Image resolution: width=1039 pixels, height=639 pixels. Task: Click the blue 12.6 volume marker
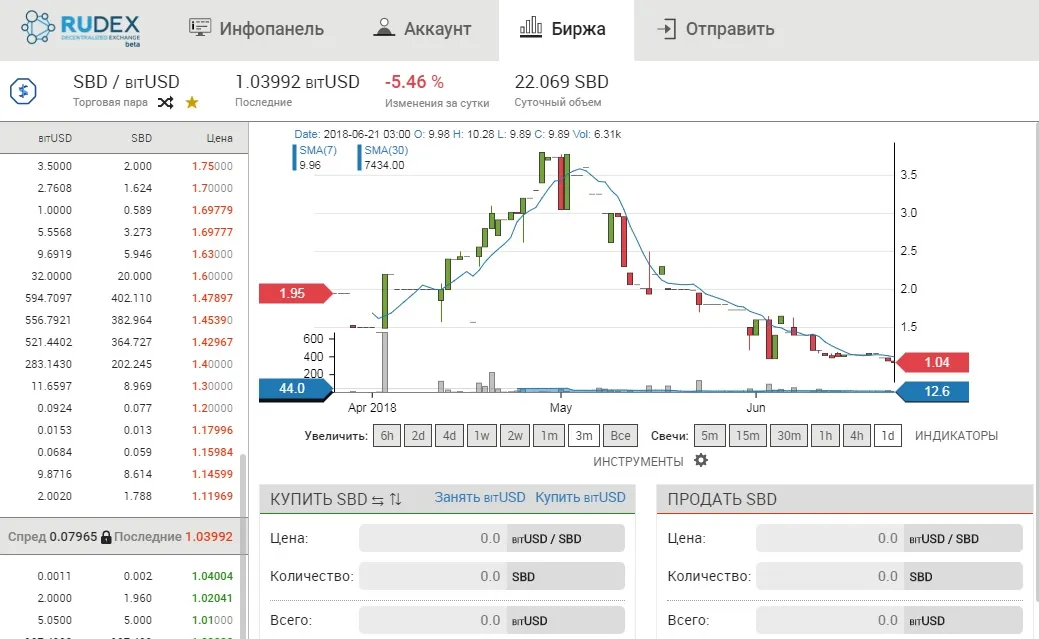pyautogui.click(x=932, y=391)
